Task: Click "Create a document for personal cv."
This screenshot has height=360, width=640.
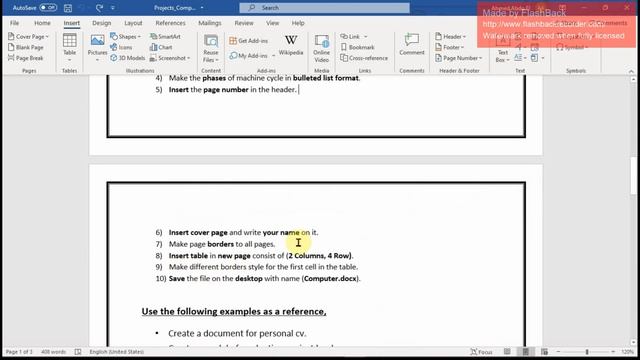Action: [x=237, y=333]
